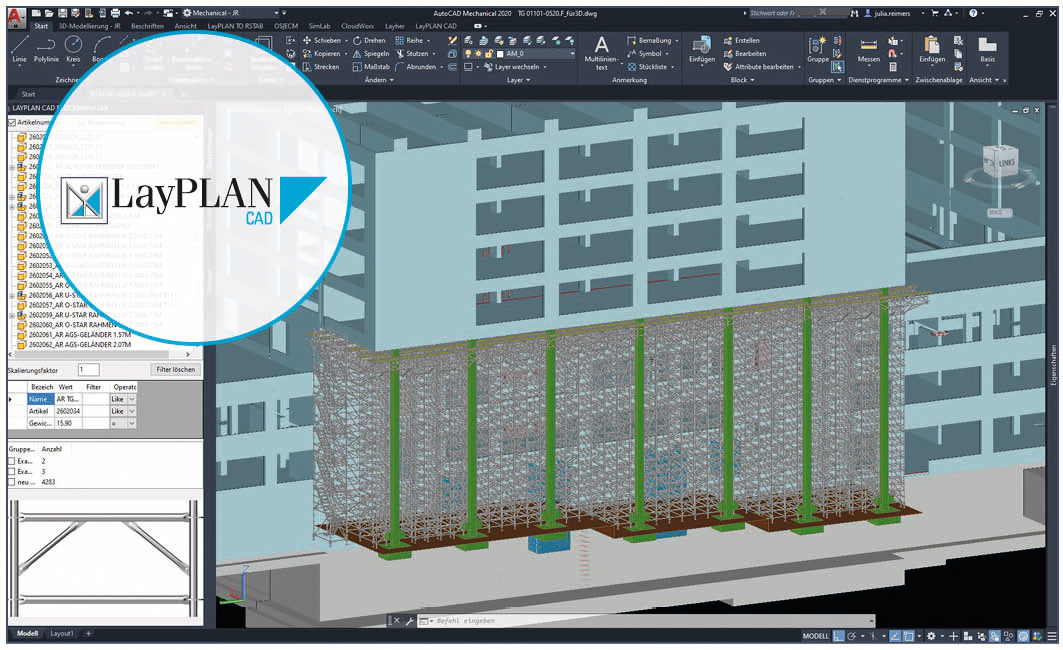Toggle the Artikelnummer checkbox
Image resolution: width=1063 pixels, height=650 pixels.
[12, 122]
